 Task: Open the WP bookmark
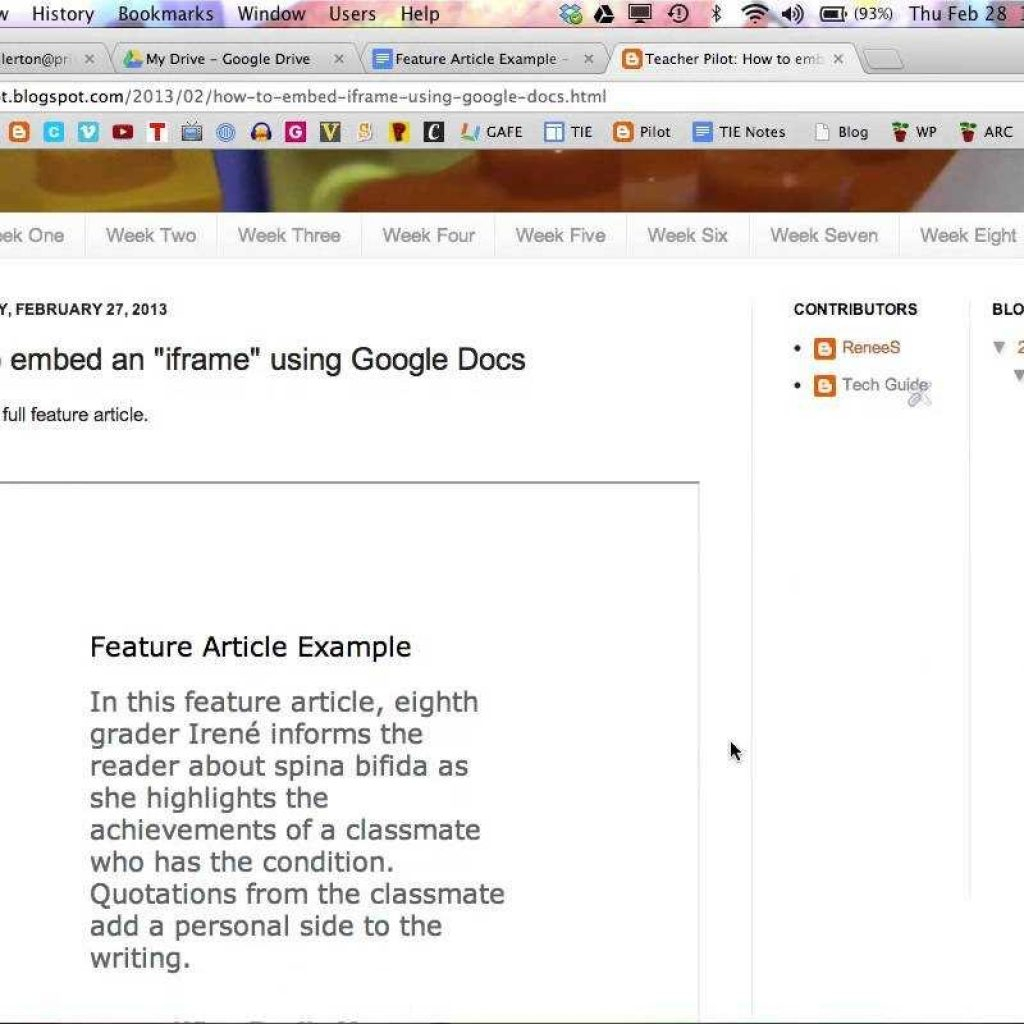[913, 132]
